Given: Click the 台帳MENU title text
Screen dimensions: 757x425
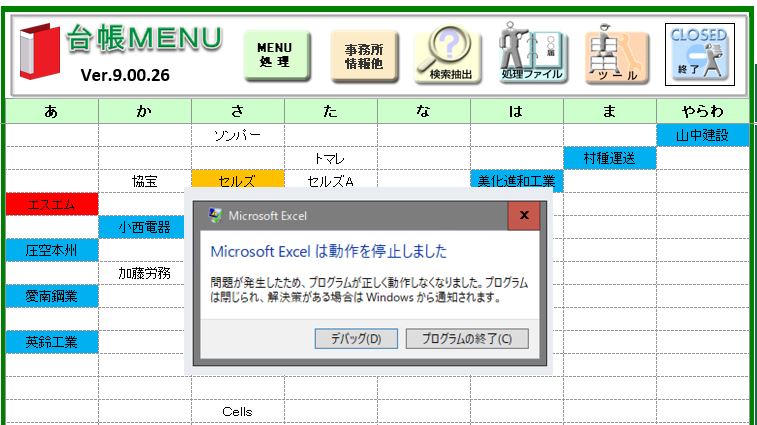Looking at the screenshot, I should [145, 38].
